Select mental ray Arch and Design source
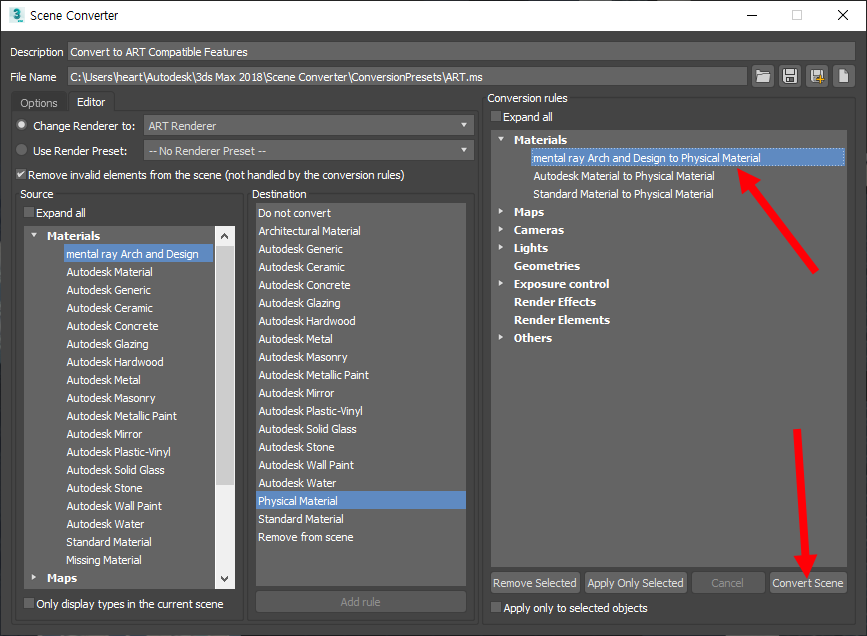The image size is (867, 636). click(138, 253)
